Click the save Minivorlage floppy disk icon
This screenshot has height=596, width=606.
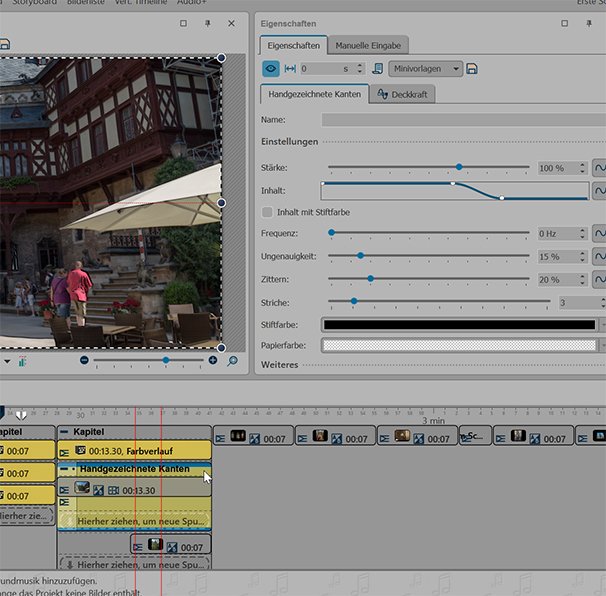(x=471, y=69)
